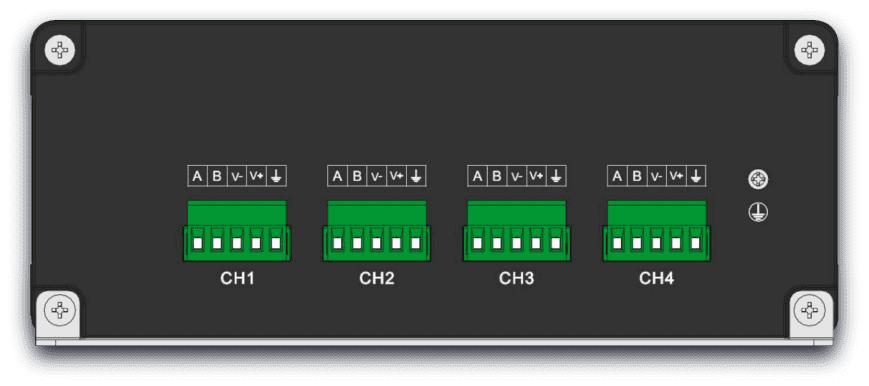Click the protective earth symbol under the grounding screw
The image size is (869, 386).
(x=758, y=212)
